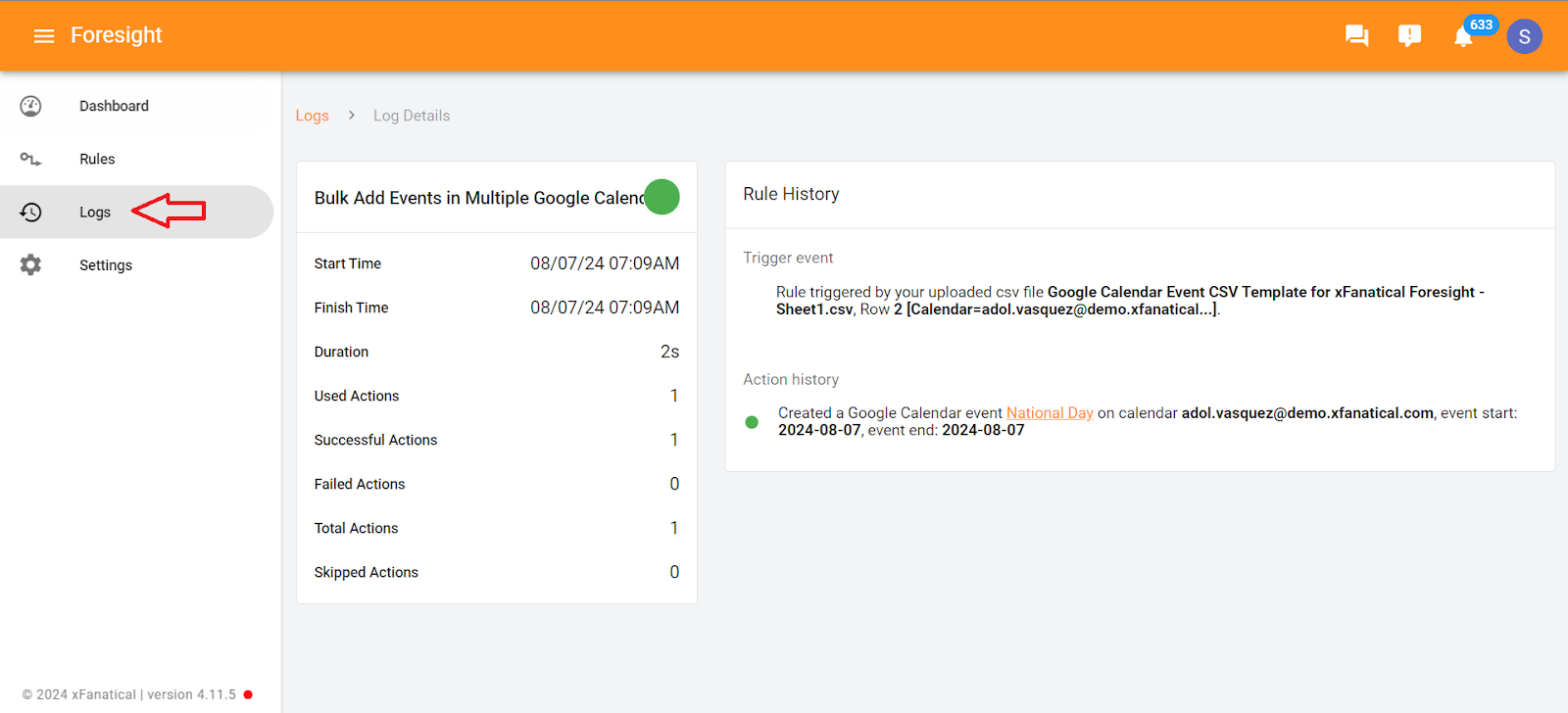Click the Trigger event label
The width and height of the screenshot is (1568, 713).
(x=788, y=258)
